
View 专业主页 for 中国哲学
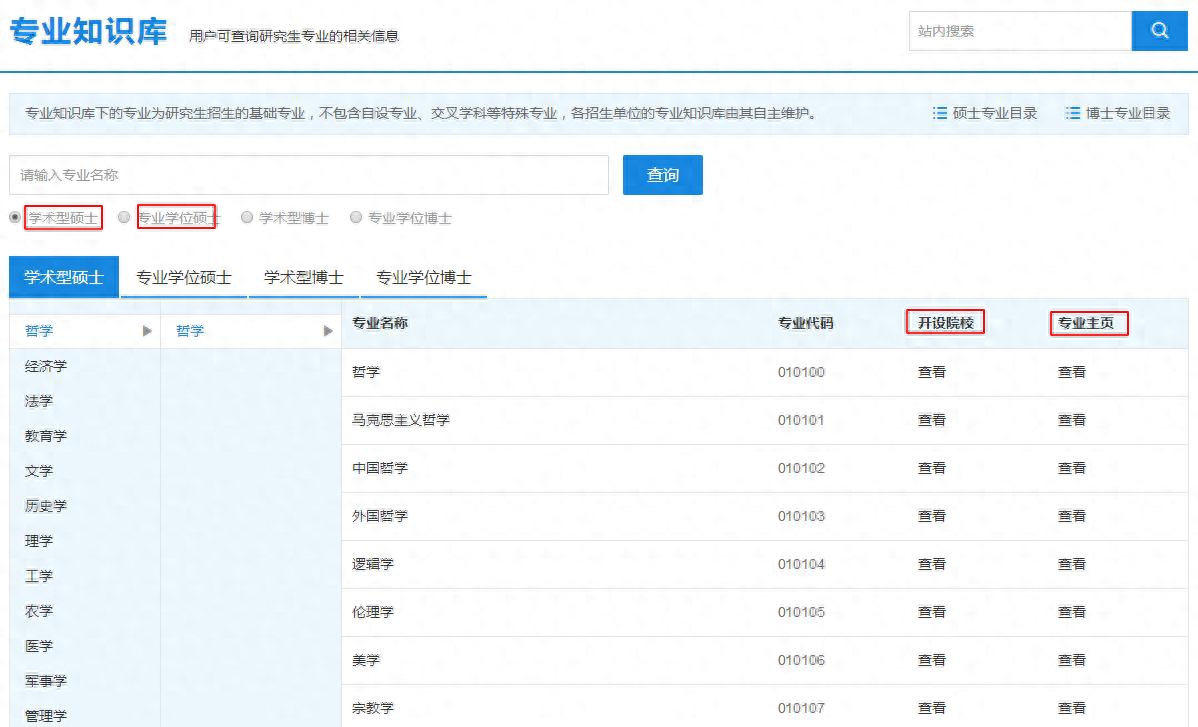click(1071, 468)
